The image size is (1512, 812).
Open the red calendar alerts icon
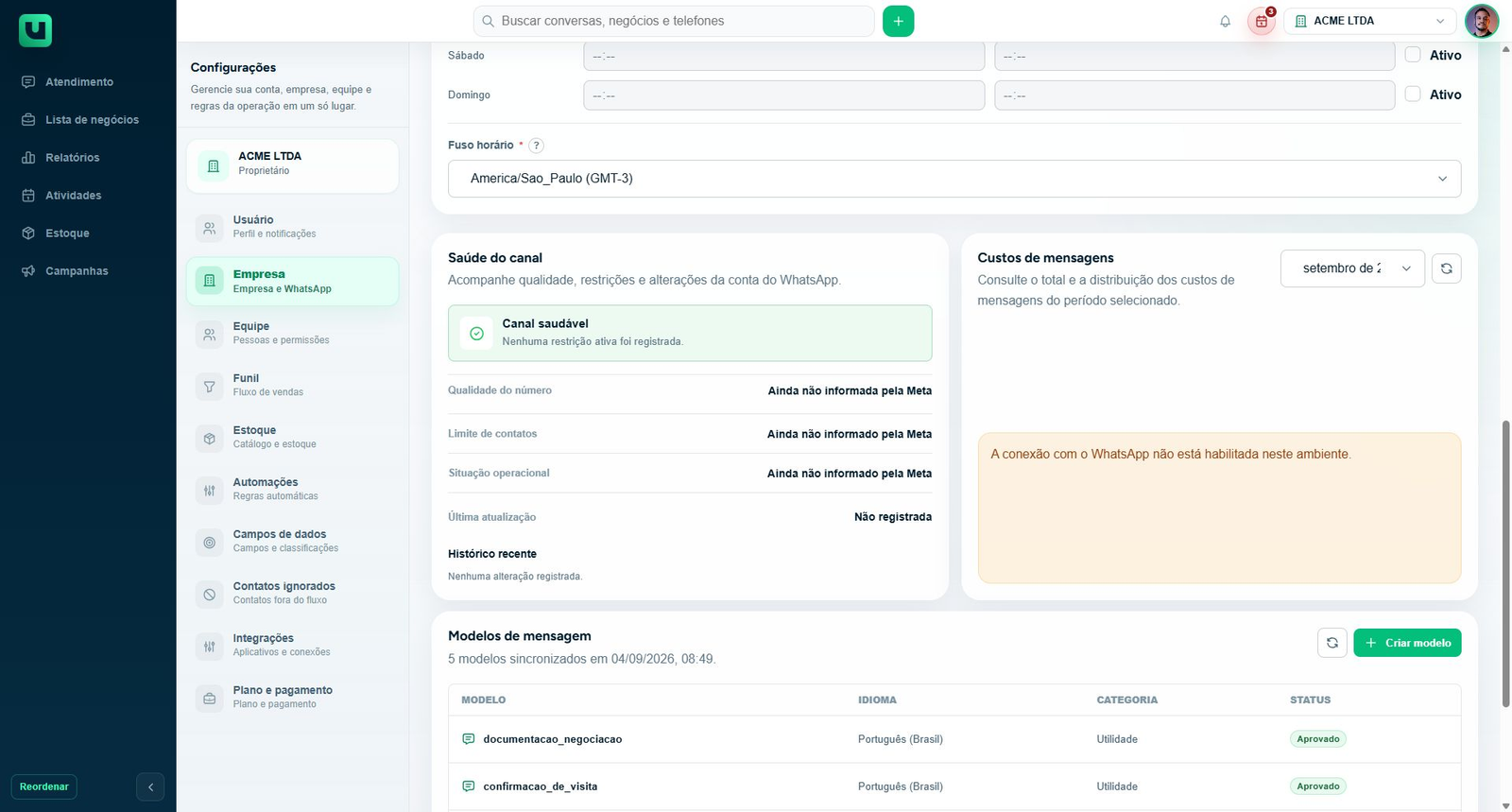1262,21
